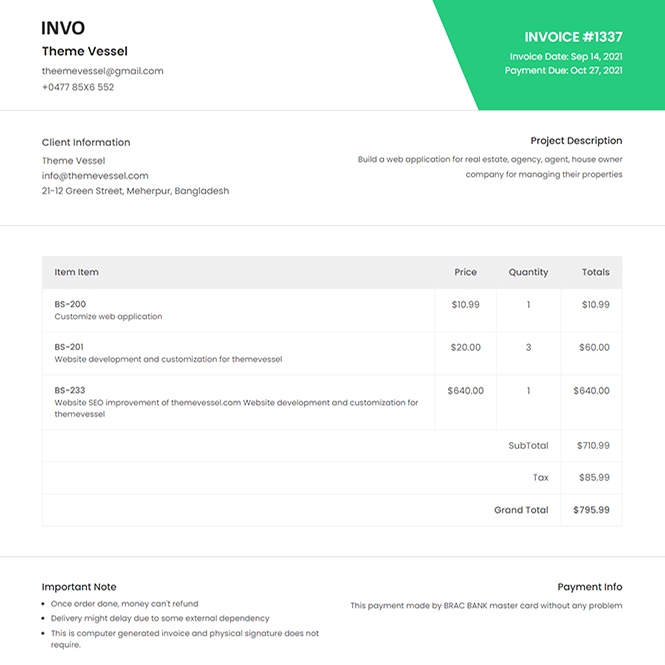Click the Quantity column header
The width and height of the screenshot is (665, 665).
(x=528, y=272)
